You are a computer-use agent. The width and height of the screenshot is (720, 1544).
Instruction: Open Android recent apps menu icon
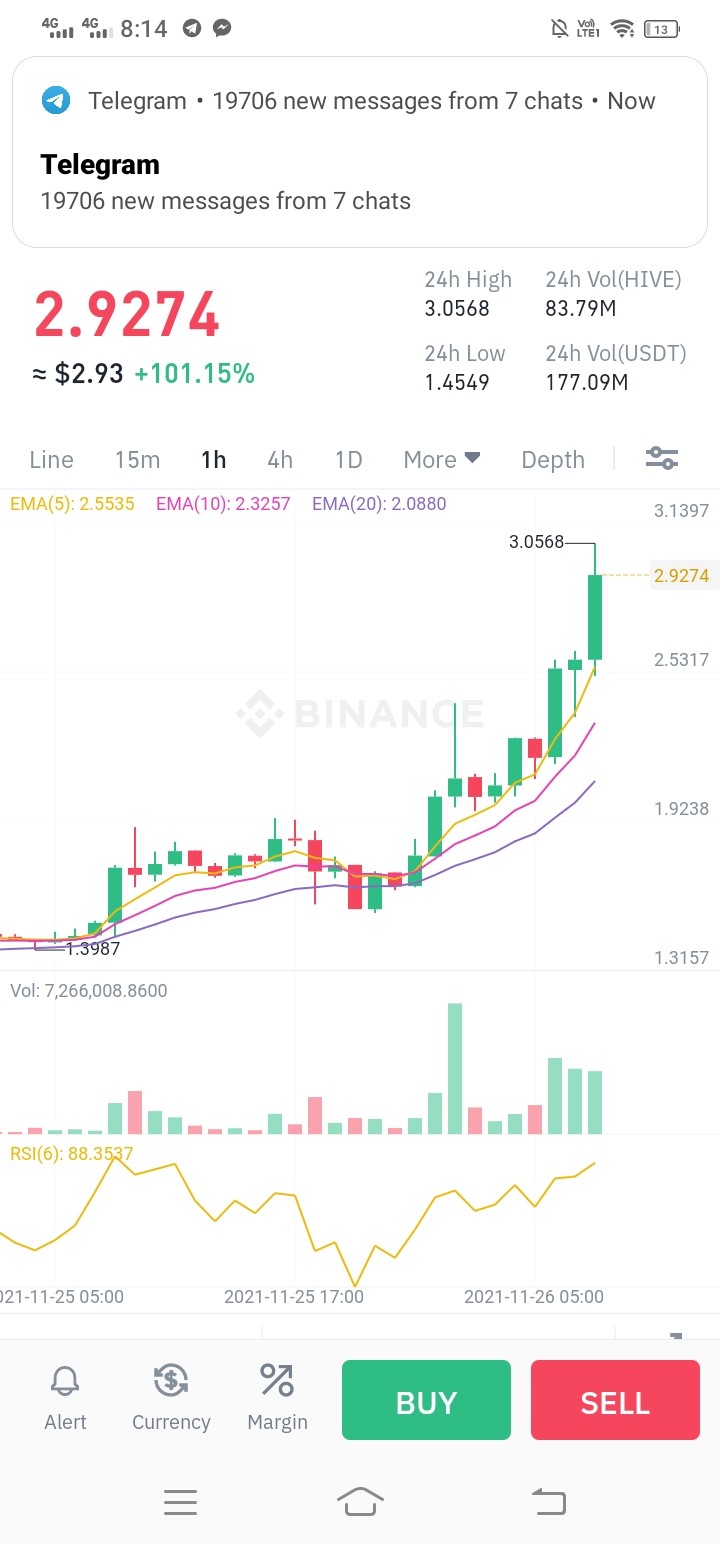(180, 1502)
